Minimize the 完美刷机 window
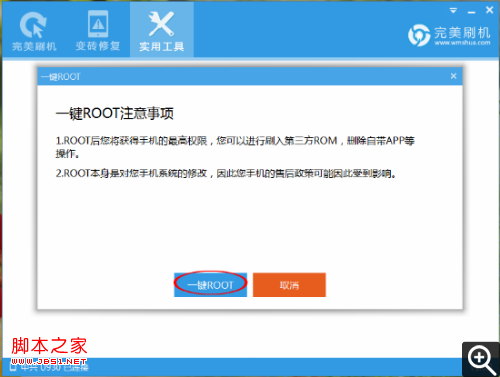The image size is (500, 377). click(x=471, y=12)
